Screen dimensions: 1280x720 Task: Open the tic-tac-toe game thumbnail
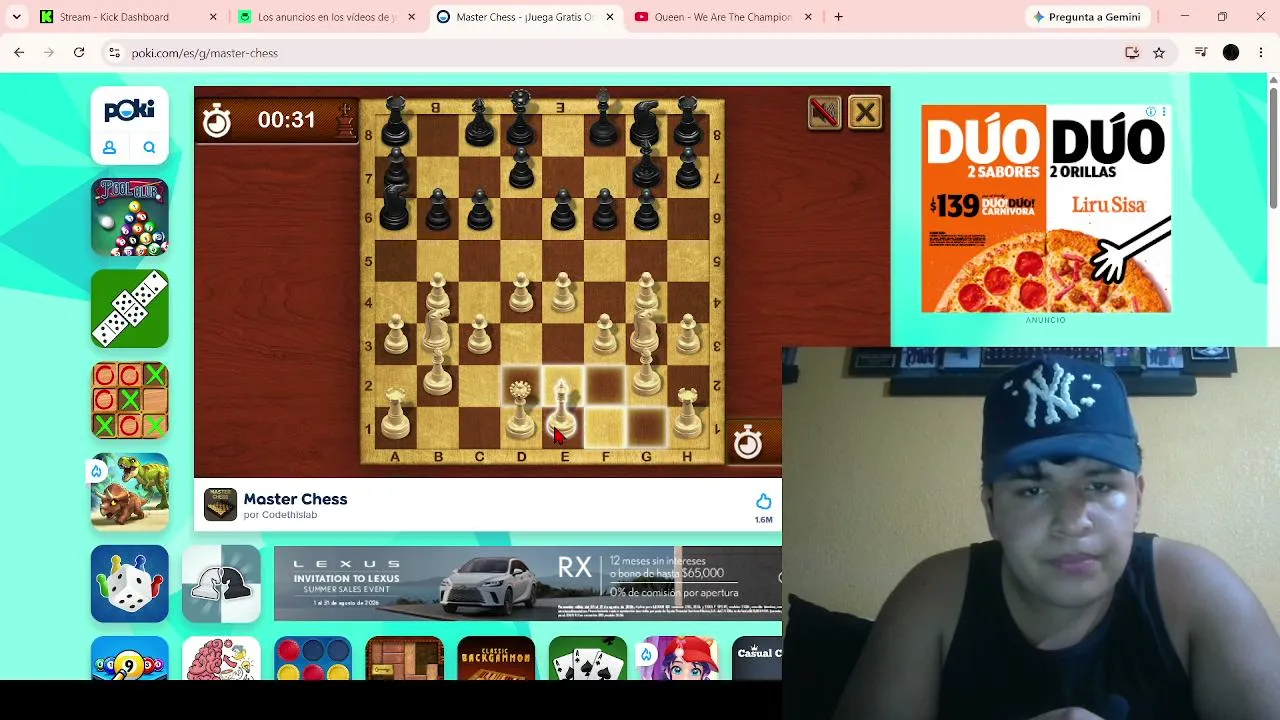[130, 401]
